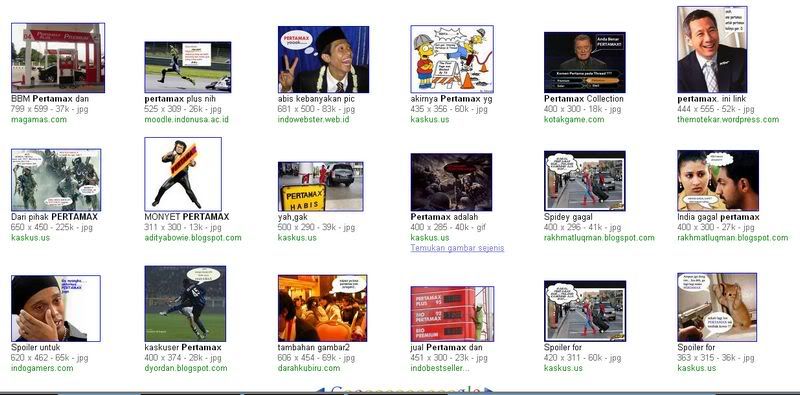Viewport: 800px width, 395px height.
Task: Open the Pertamax gas station thumbnail
Action: [58, 58]
